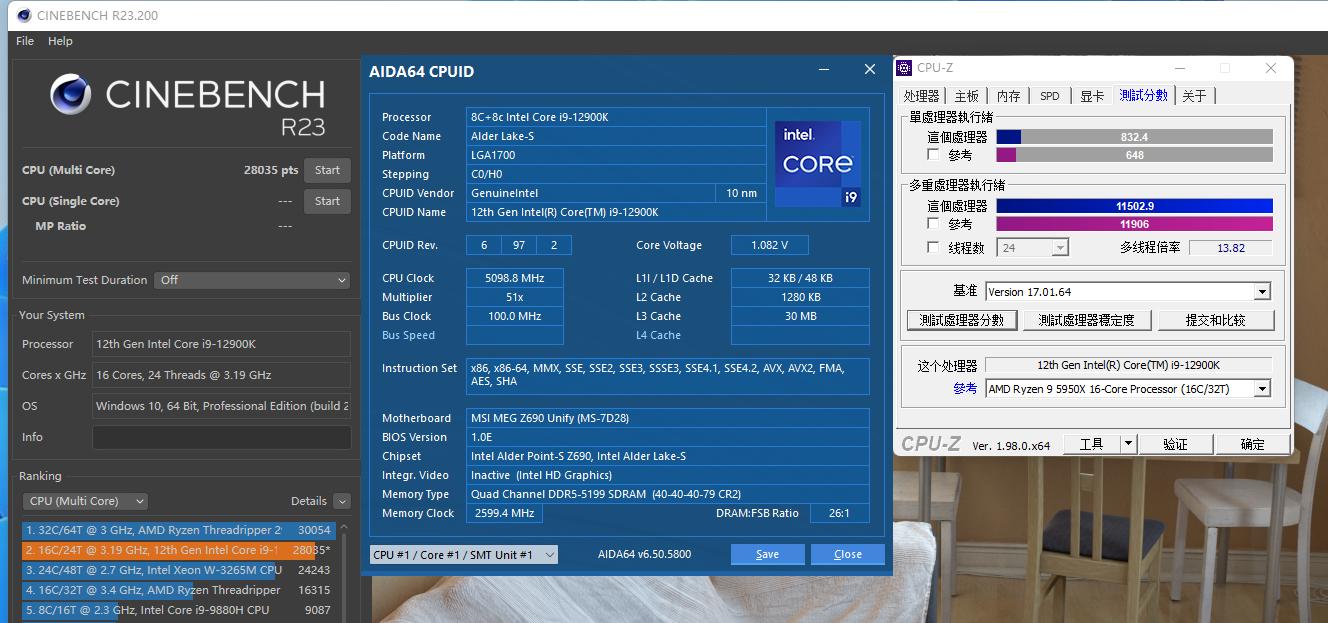
Task: Click the 验证 validate button in CPU-Z
Action: (1175, 443)
